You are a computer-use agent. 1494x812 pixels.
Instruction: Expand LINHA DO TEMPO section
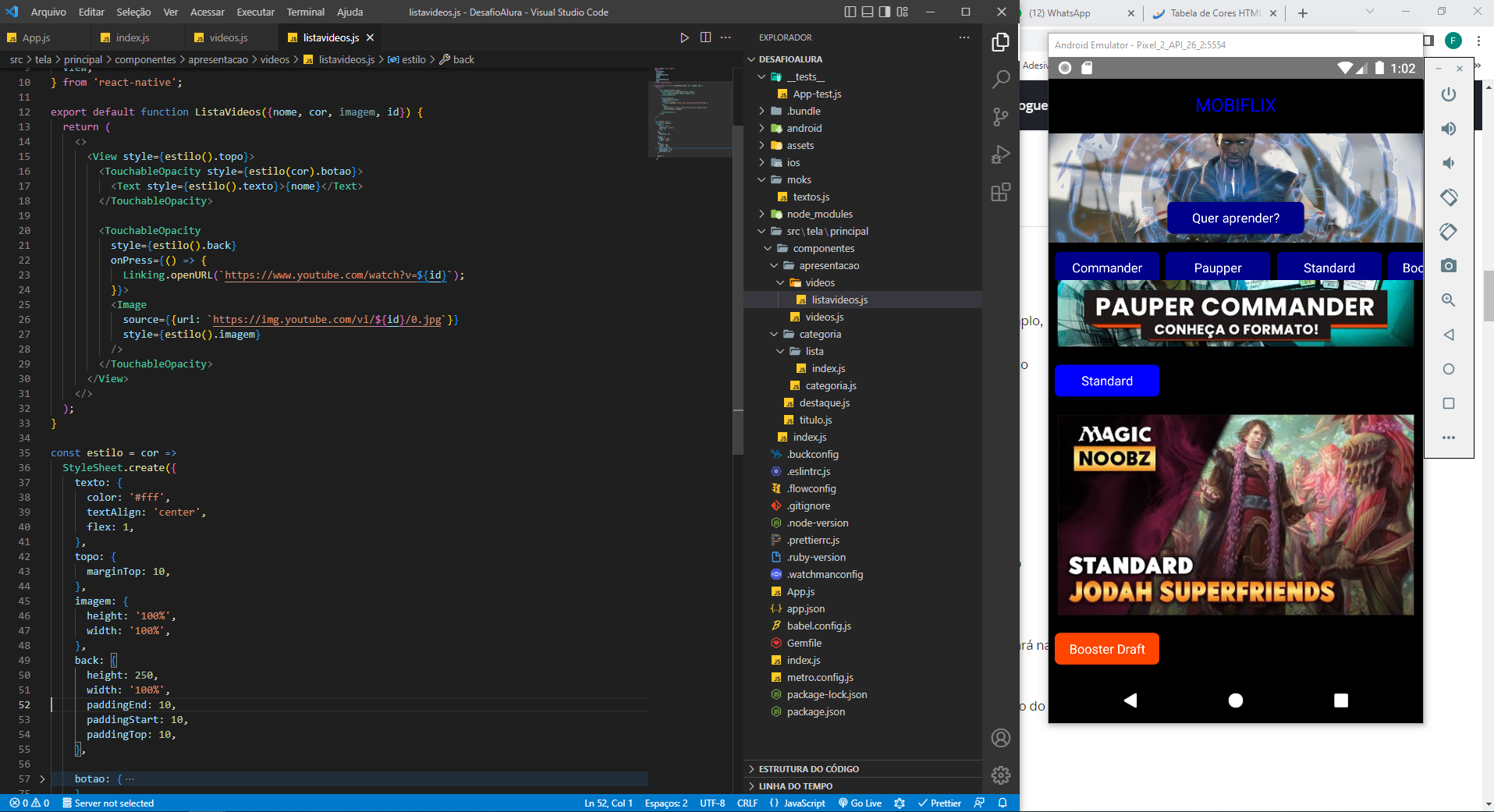tap(795, 786)
